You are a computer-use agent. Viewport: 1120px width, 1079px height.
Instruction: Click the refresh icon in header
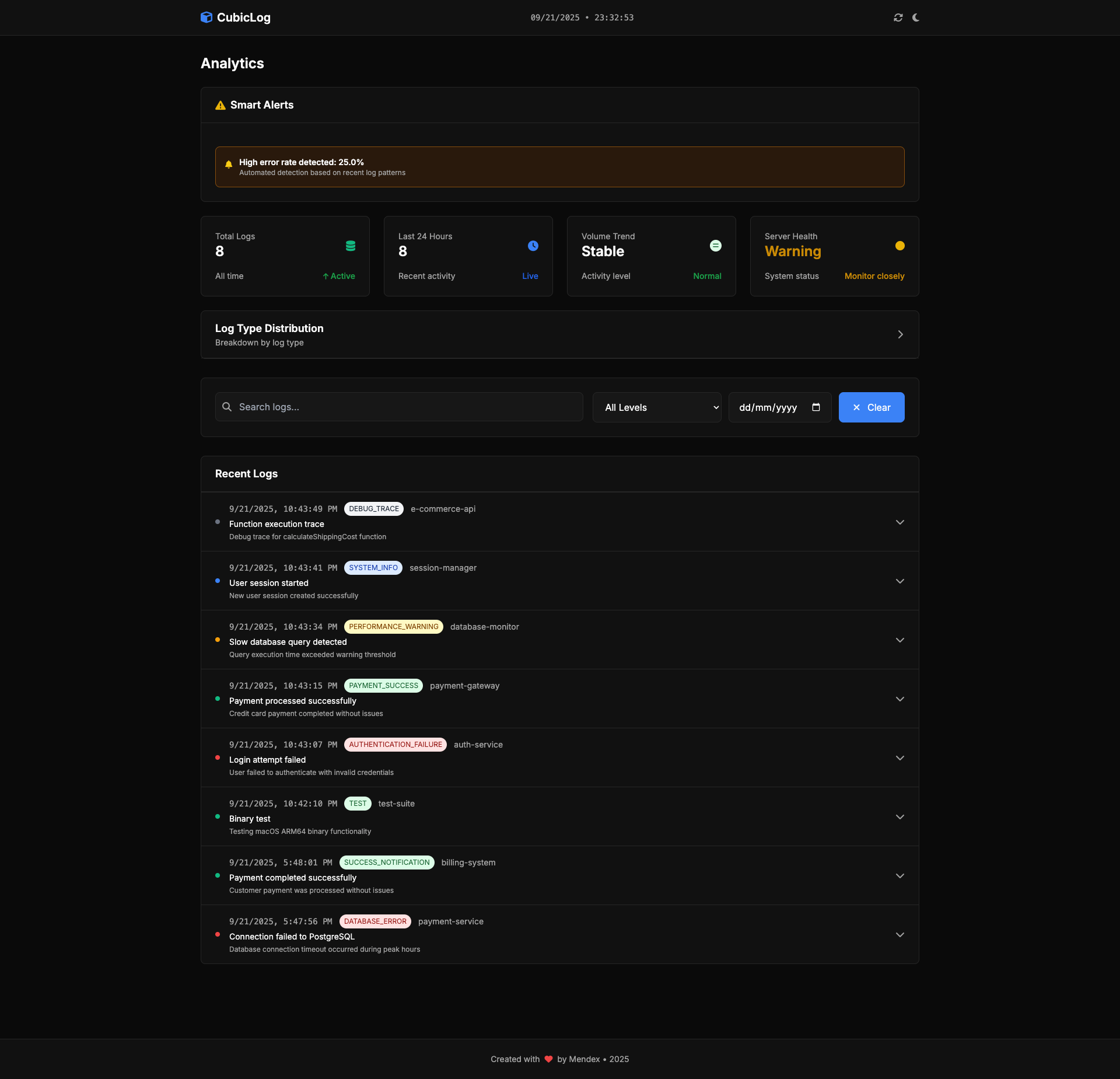(x=898, y=18)
